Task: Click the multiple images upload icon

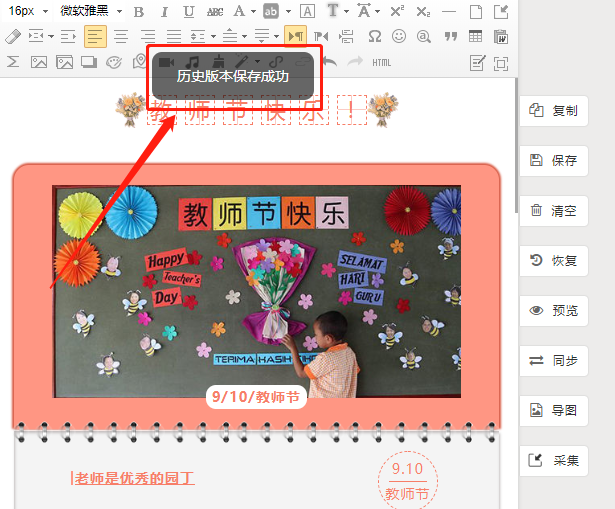Action: [x=64, y=62]
